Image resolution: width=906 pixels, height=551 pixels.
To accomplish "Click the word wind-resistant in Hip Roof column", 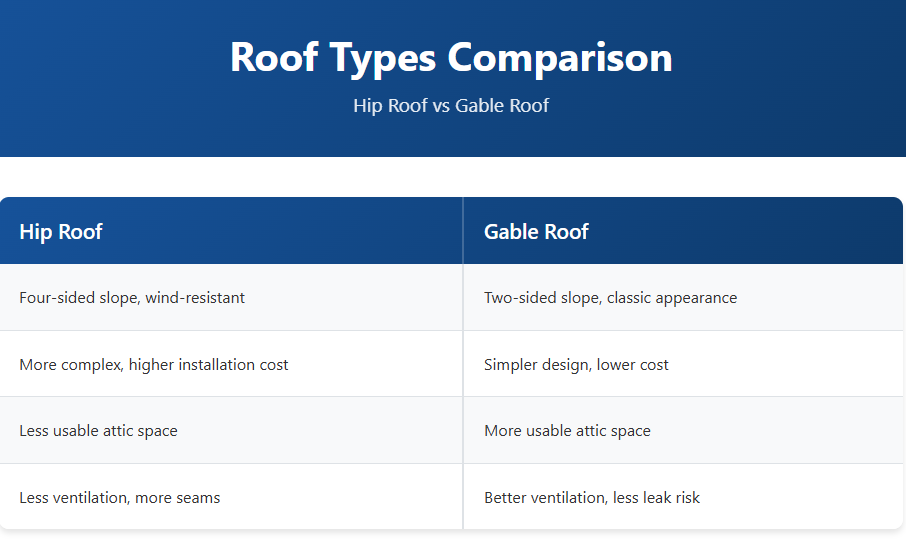I will click(x=195, y=298).
